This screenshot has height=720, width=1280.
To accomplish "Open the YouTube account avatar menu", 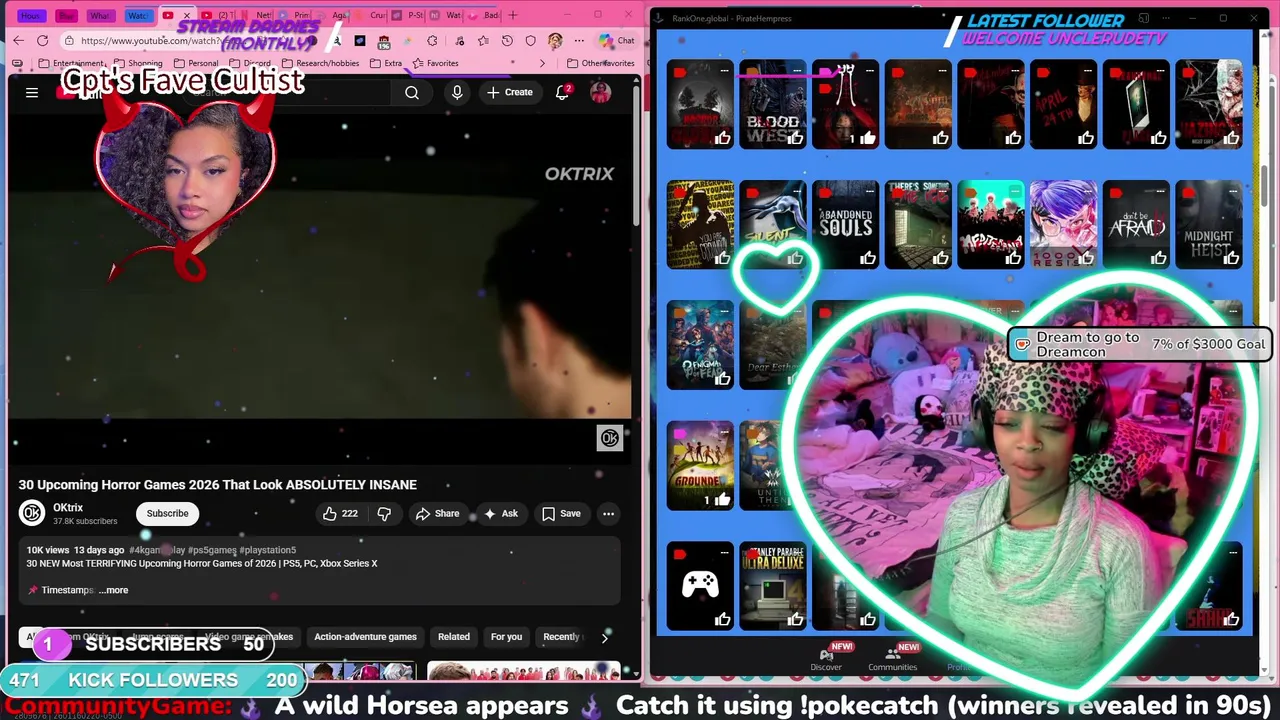I will click(601, 92).
